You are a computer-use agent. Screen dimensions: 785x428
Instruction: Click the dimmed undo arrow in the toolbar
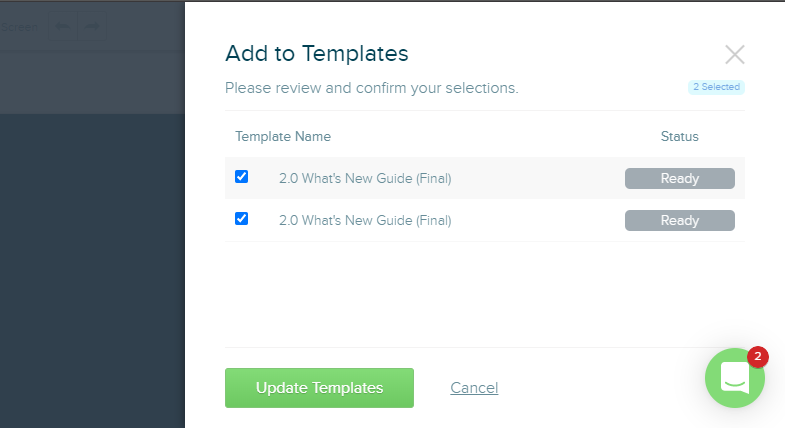(63, 27)
